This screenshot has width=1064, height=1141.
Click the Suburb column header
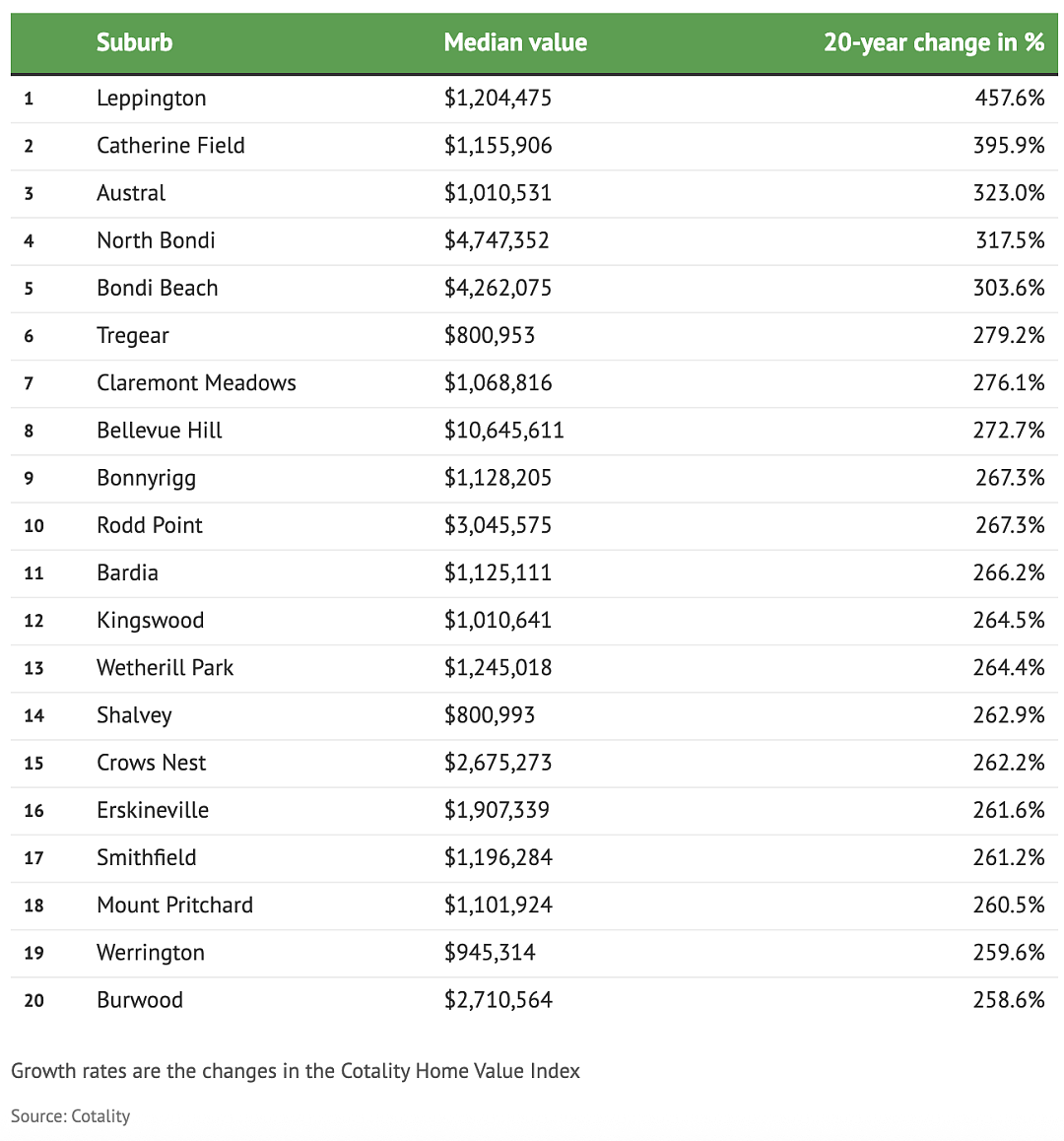(x=135, y=42)
